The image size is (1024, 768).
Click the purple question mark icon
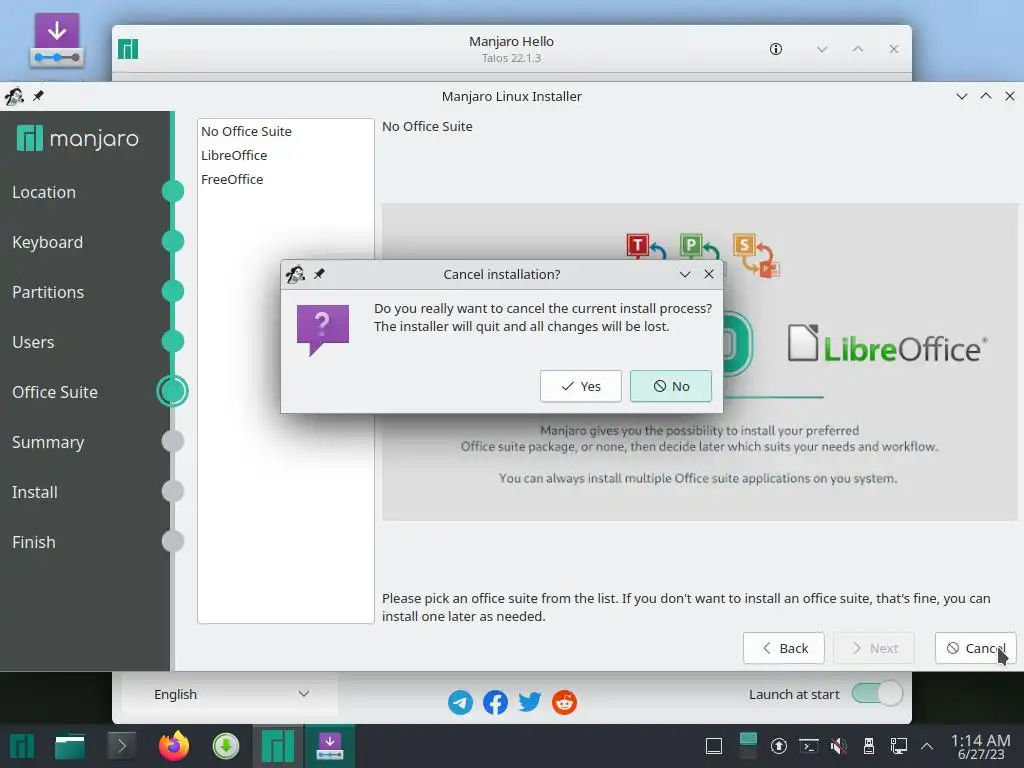click(323, 330)
